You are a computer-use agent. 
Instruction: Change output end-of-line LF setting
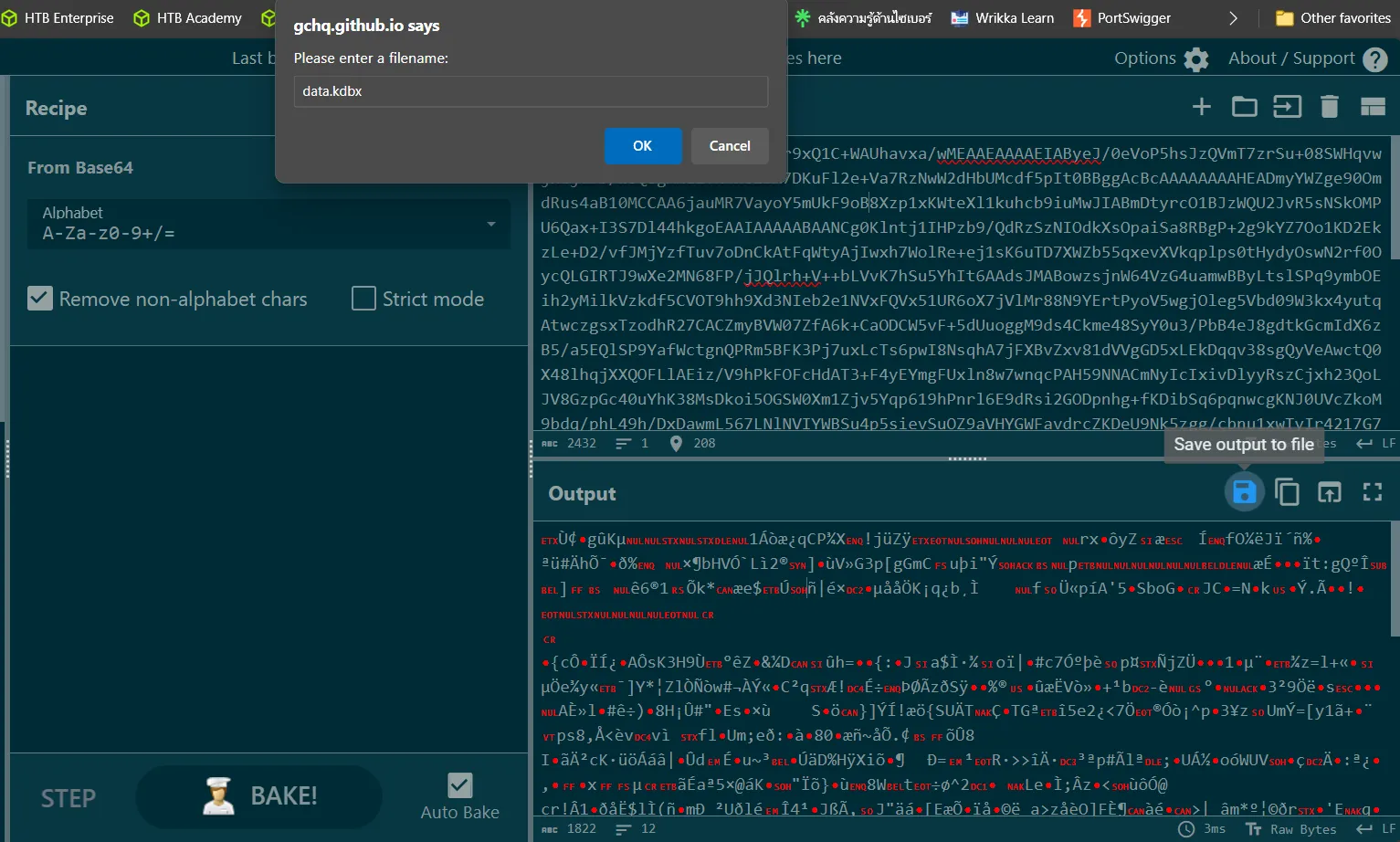1376,829
